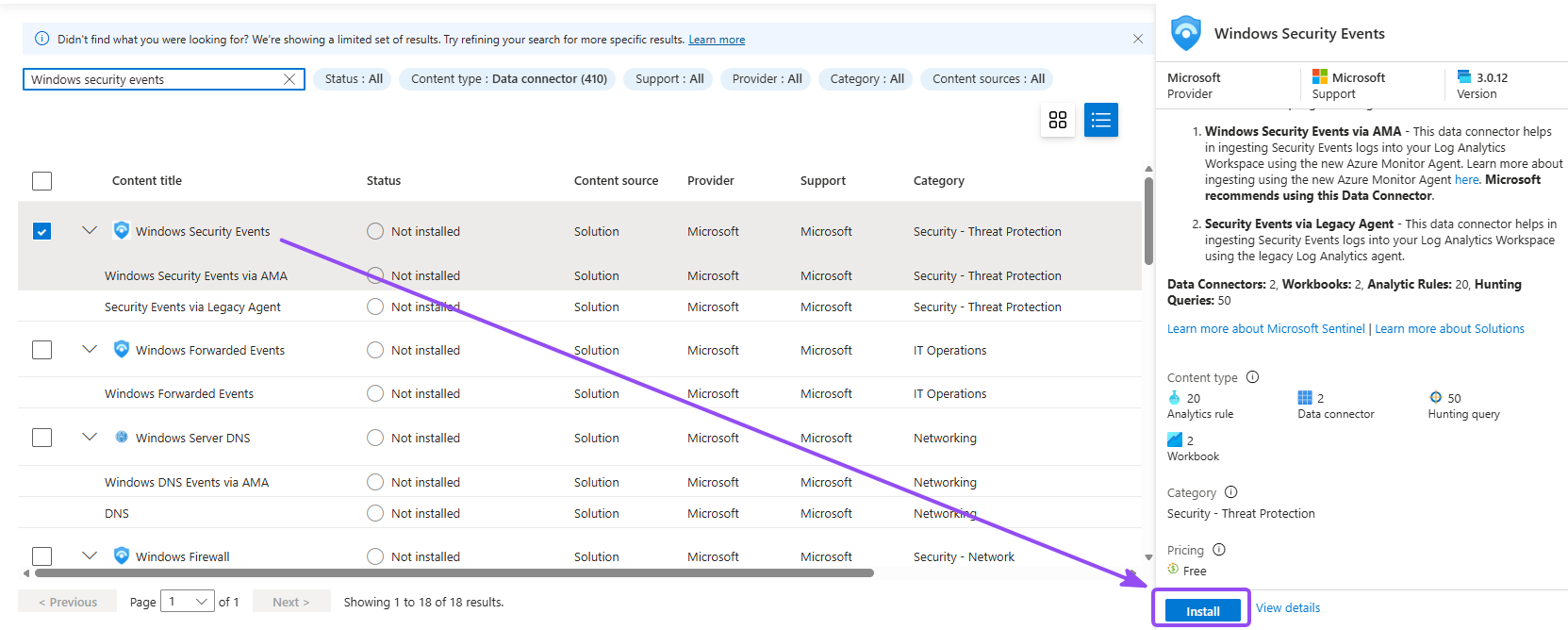Image resolution: width=1568 pixels, height=630 pixels.
Task: Open the Category : All filter
Action: (867, 79)
